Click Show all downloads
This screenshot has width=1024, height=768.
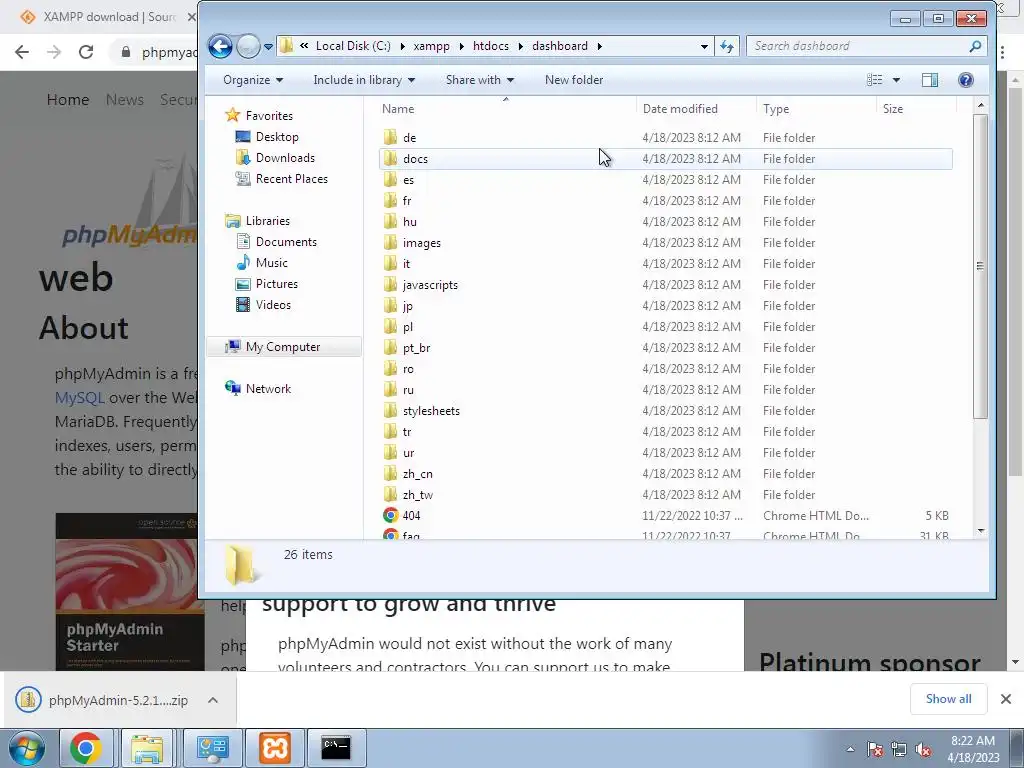coord(948,699)
